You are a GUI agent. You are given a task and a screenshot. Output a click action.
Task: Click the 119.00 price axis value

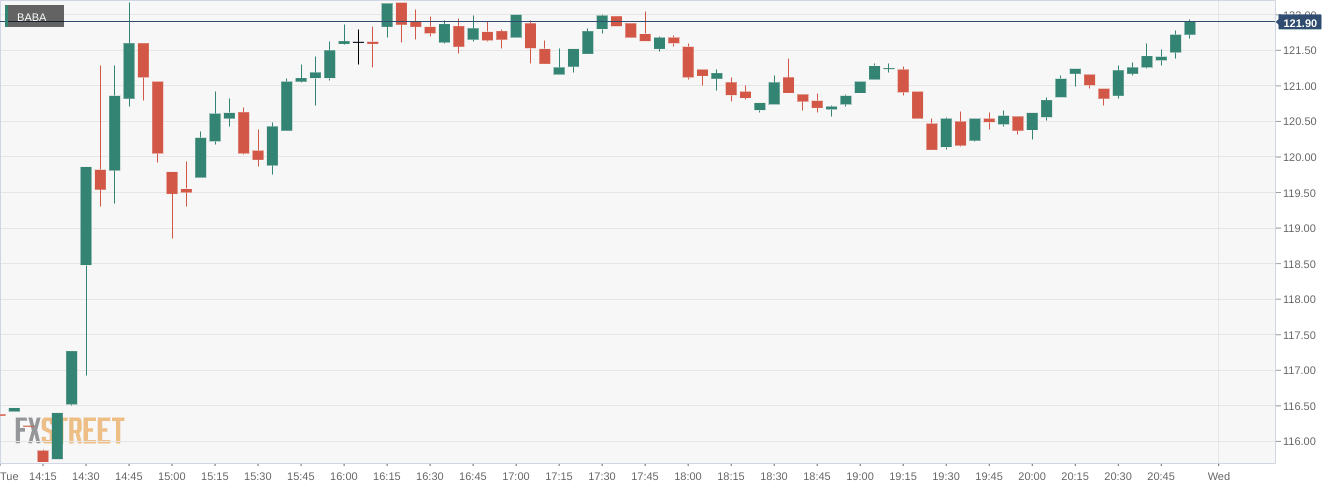click(1299, 228)
